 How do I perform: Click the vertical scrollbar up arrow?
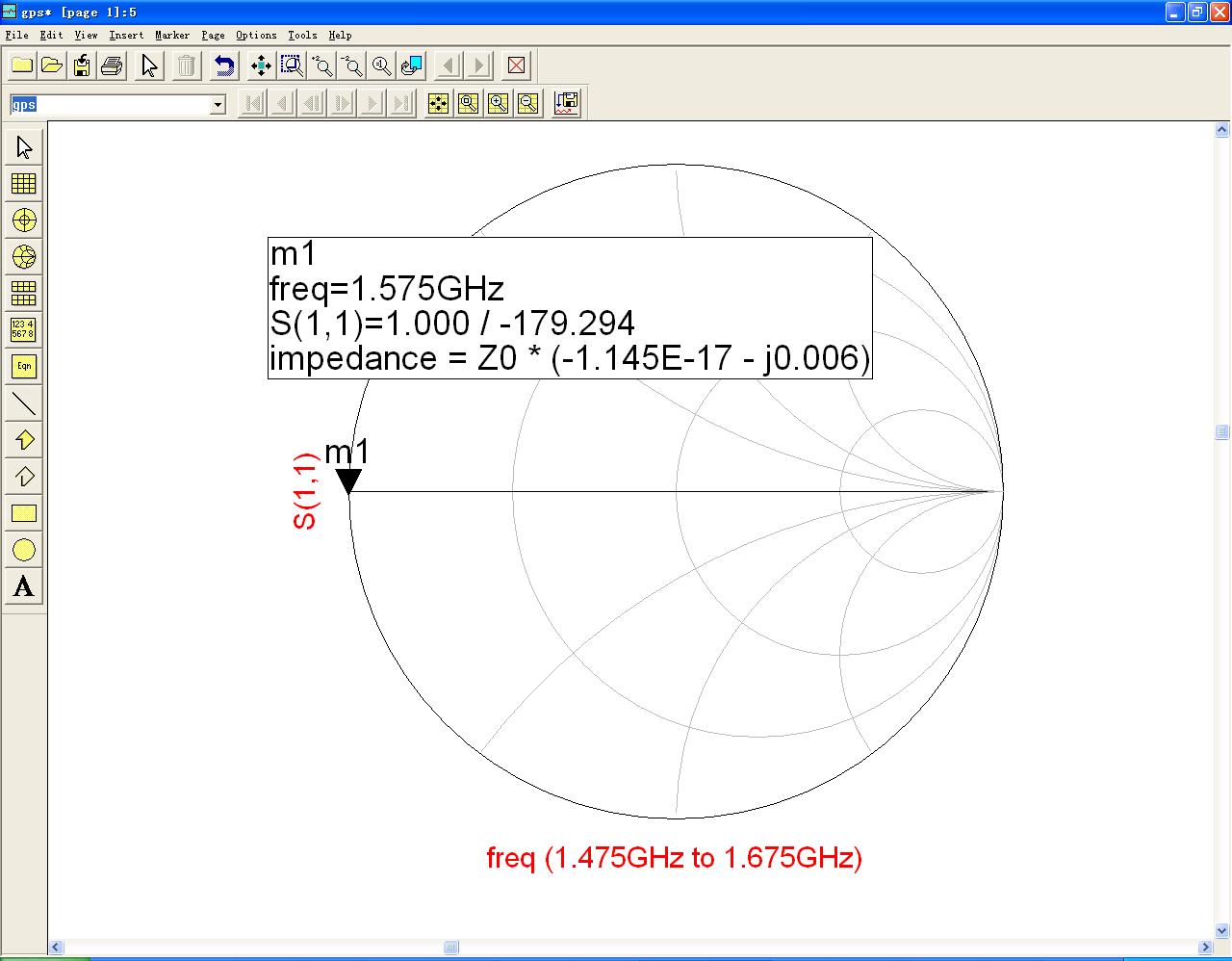tap(1222, 130)
